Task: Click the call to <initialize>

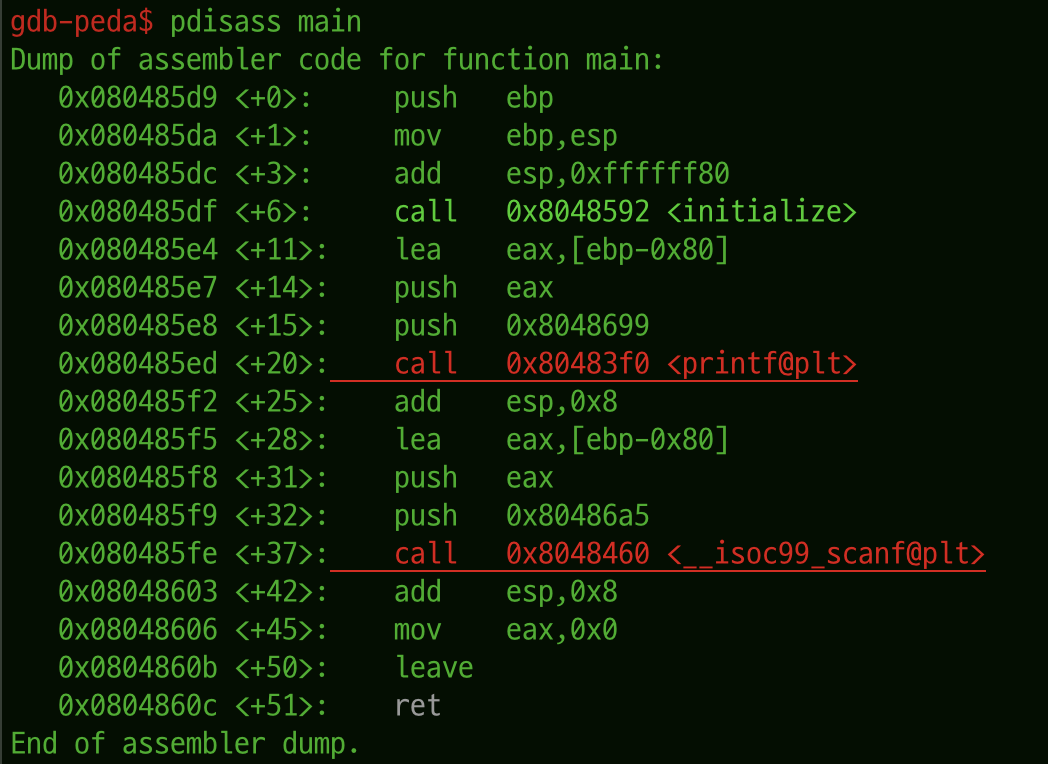Action: click(625, 212)
